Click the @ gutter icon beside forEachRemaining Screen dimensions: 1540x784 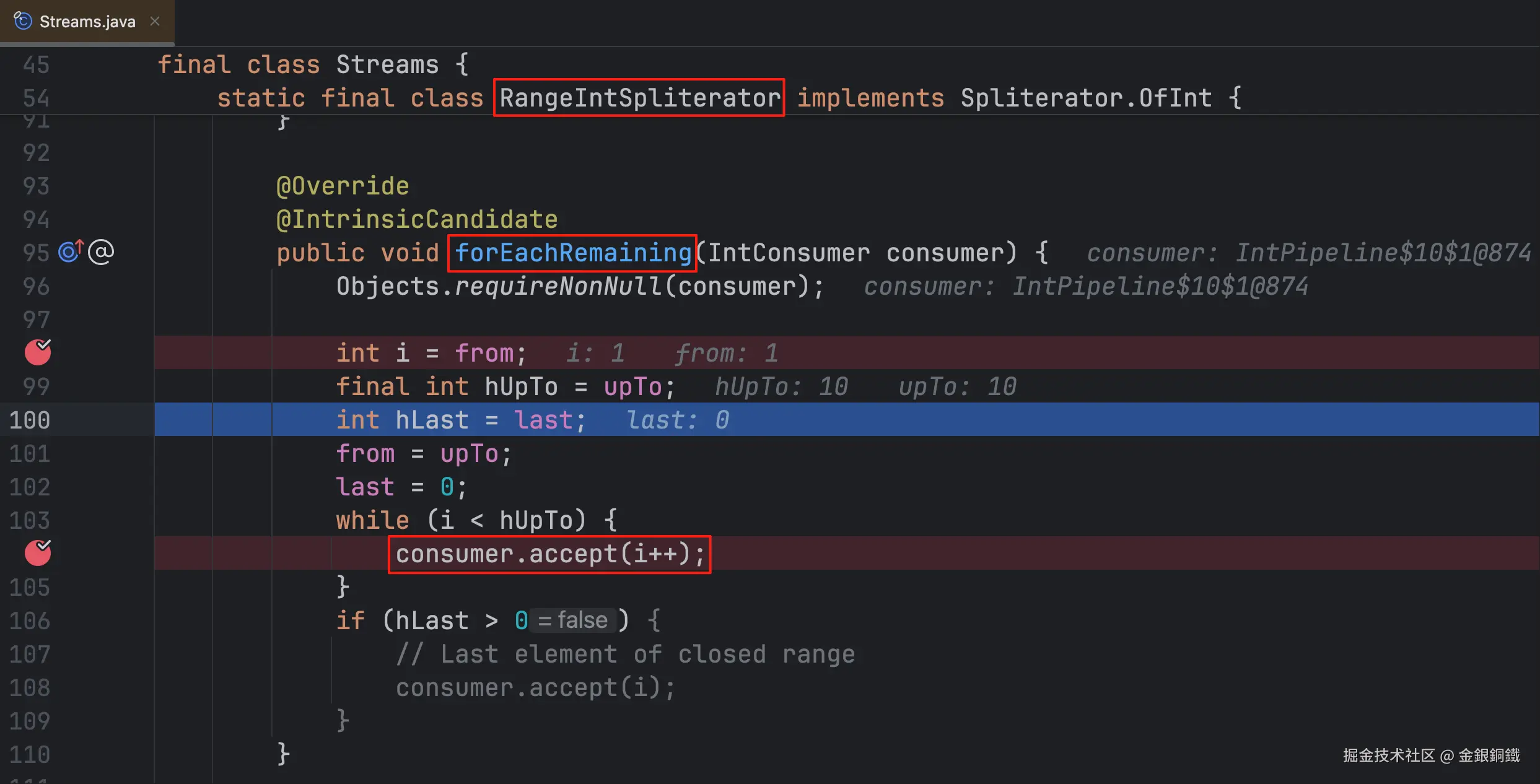tap(101, 252)
